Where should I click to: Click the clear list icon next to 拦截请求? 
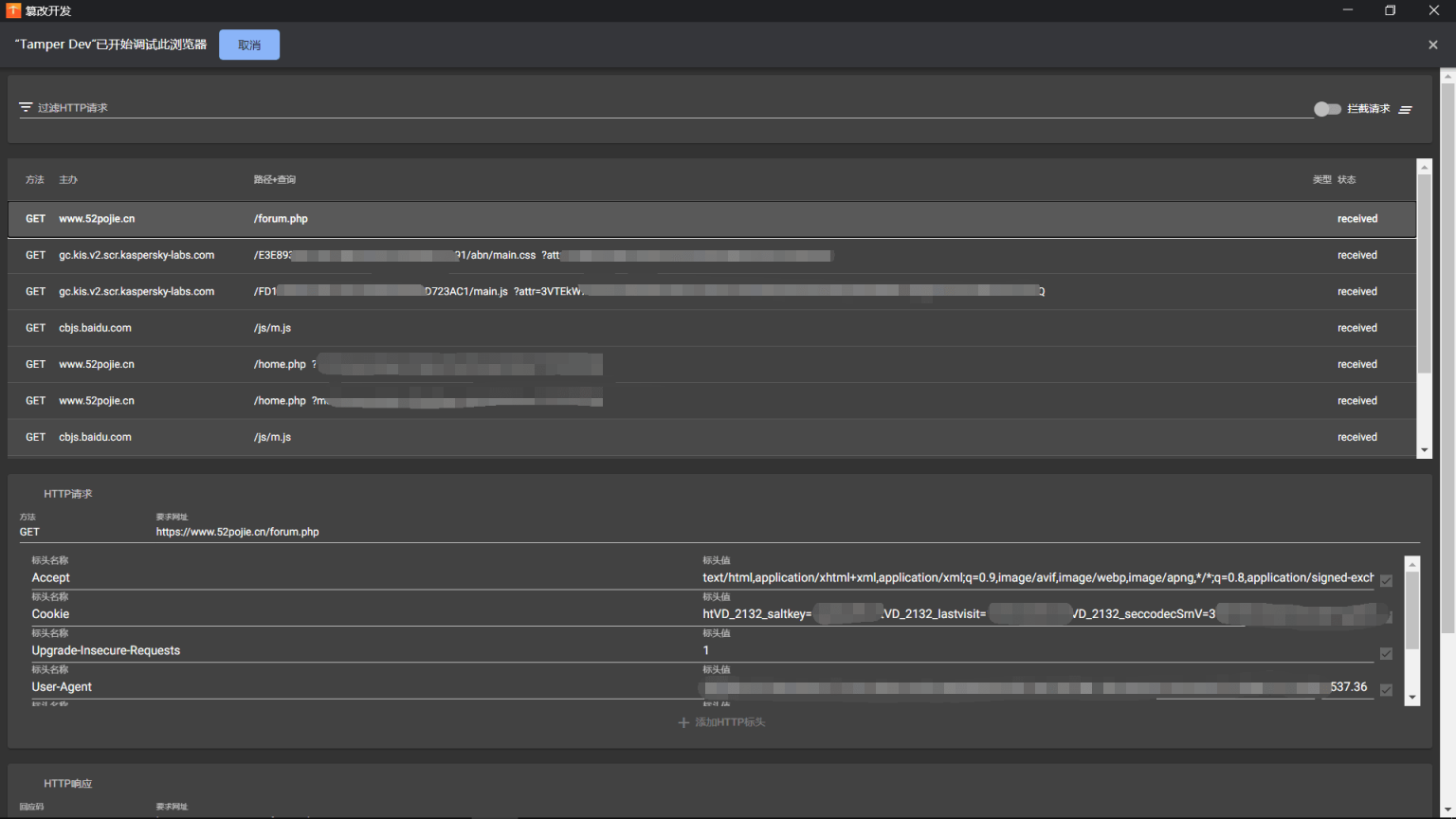coord(1405,110)
